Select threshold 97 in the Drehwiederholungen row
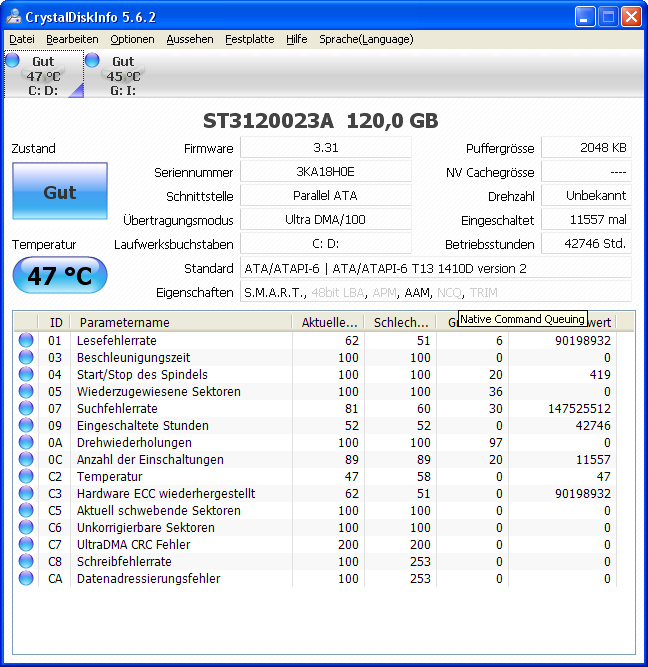The image size is (648, 667). point(496,442)
